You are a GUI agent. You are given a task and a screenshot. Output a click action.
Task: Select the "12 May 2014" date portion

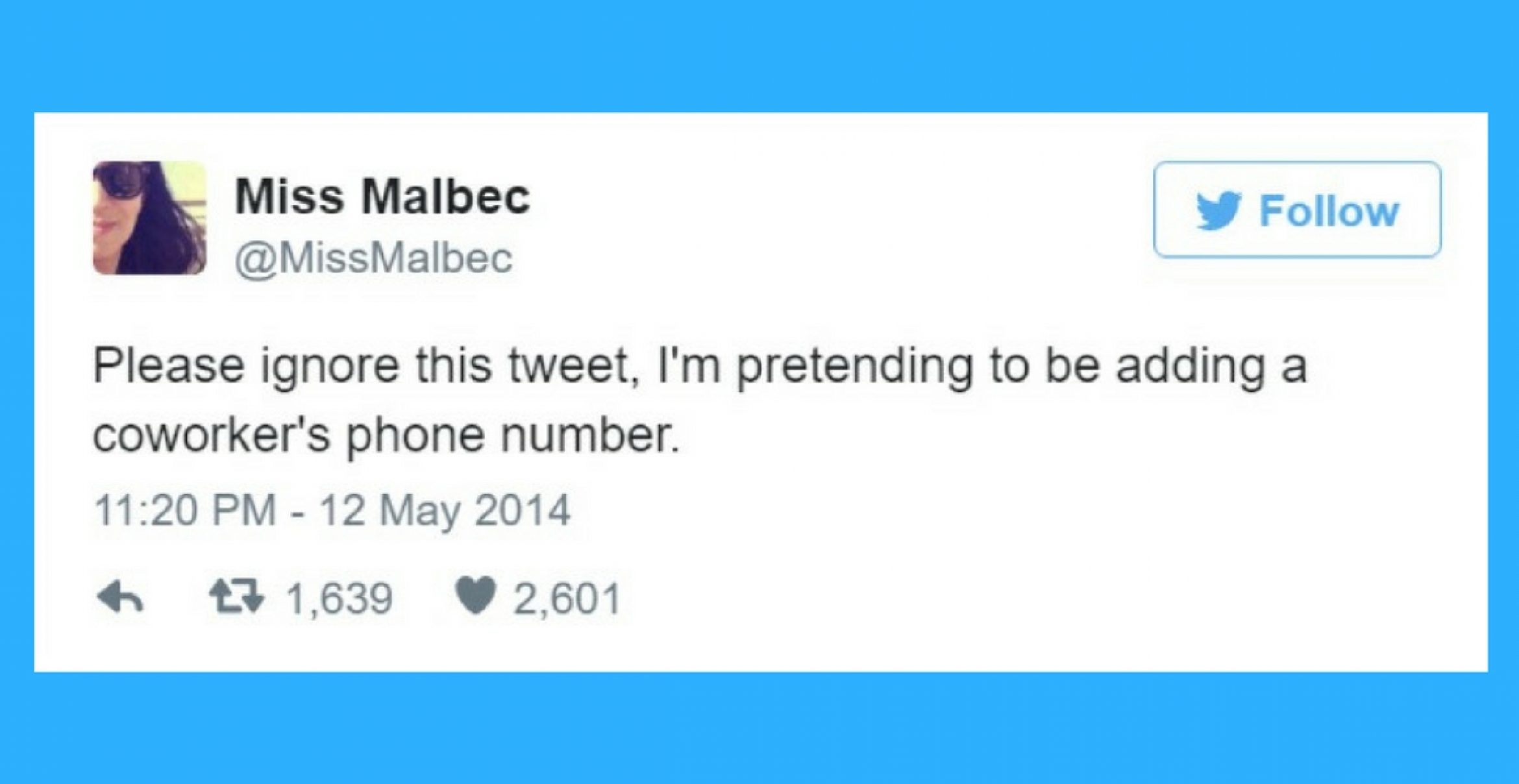coord(445,511)
